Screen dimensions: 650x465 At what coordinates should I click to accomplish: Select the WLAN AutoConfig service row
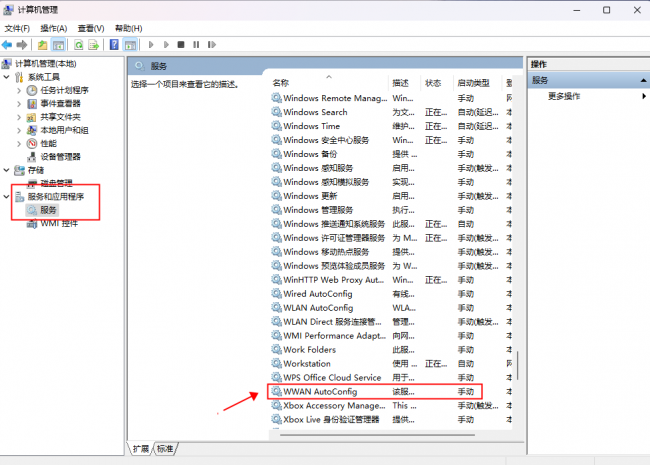tap(391, 308)
